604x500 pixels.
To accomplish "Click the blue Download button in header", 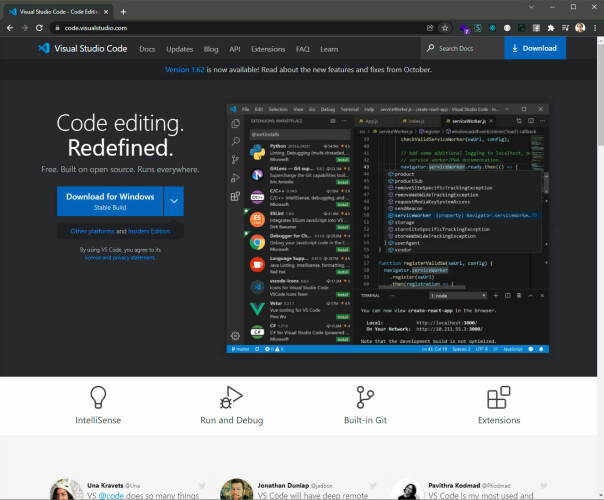I will click(535, 48).
